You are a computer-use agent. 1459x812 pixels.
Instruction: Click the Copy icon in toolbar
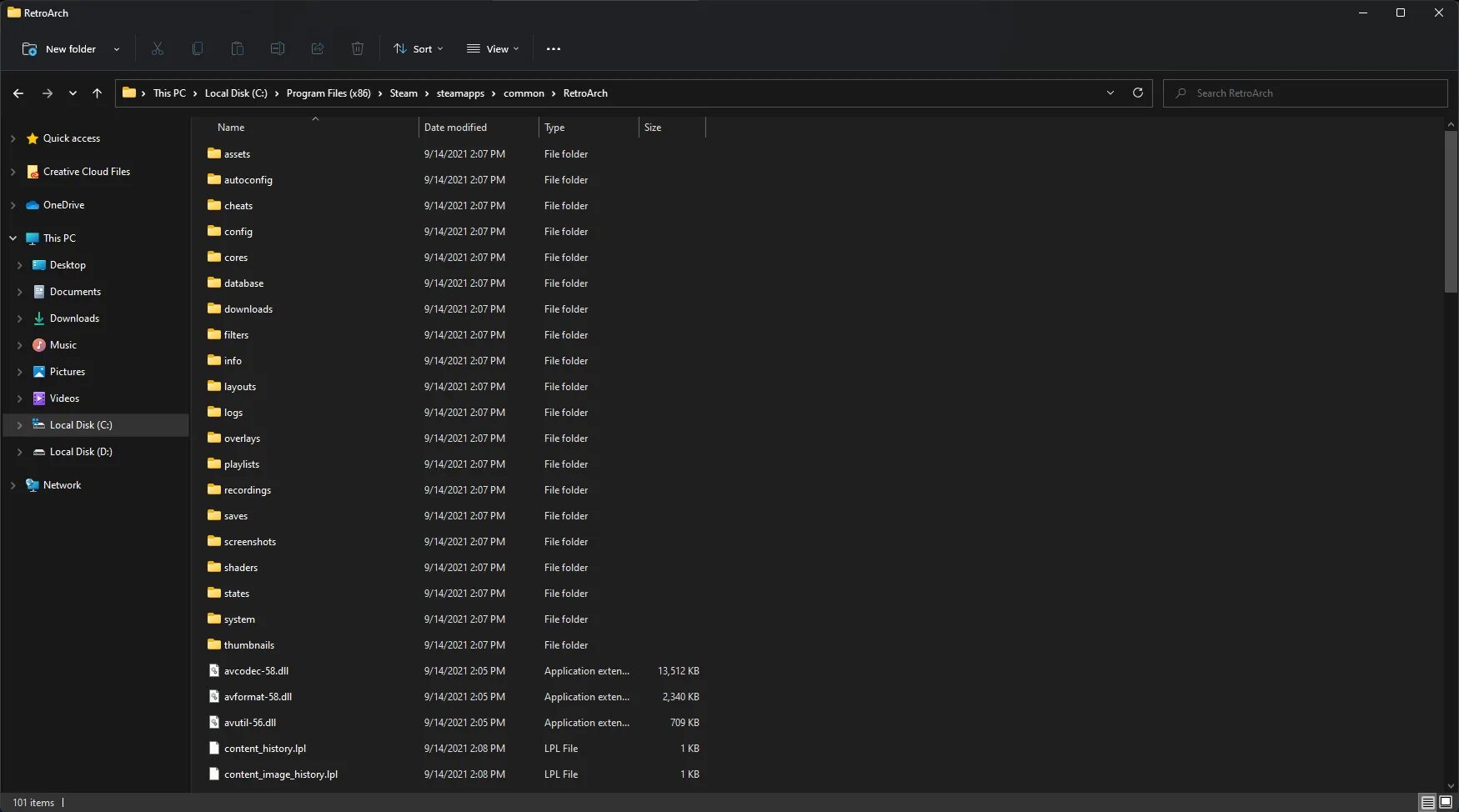pos(198,48)
